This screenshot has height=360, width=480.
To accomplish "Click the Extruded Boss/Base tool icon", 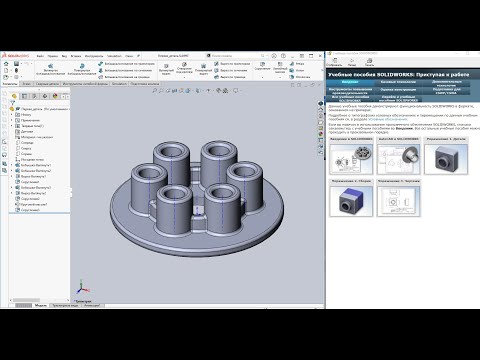I will pos(50,66).
